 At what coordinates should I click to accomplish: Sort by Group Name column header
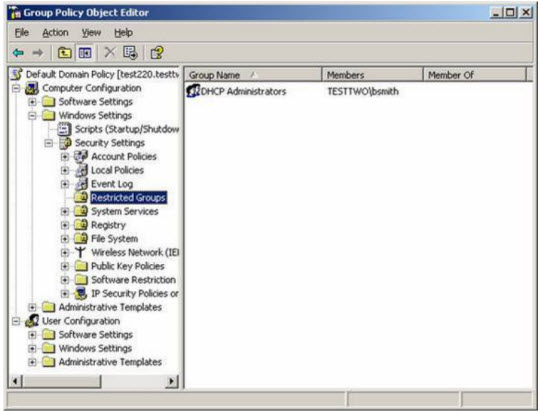253,74
